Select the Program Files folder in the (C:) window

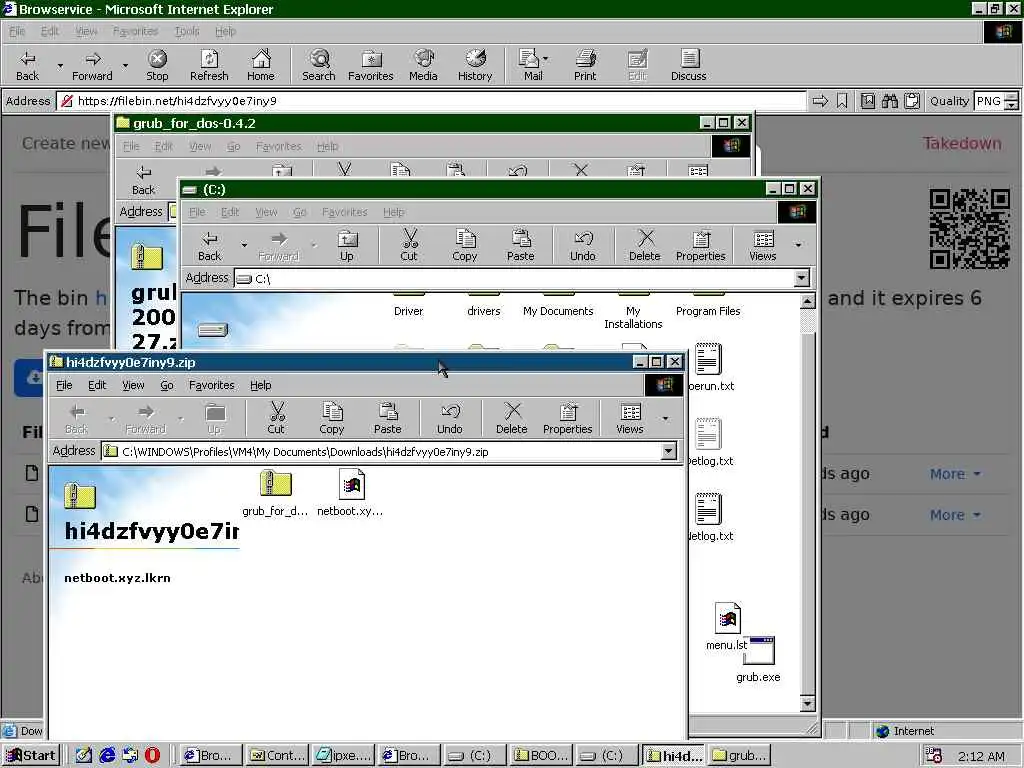tap(708, 306)
